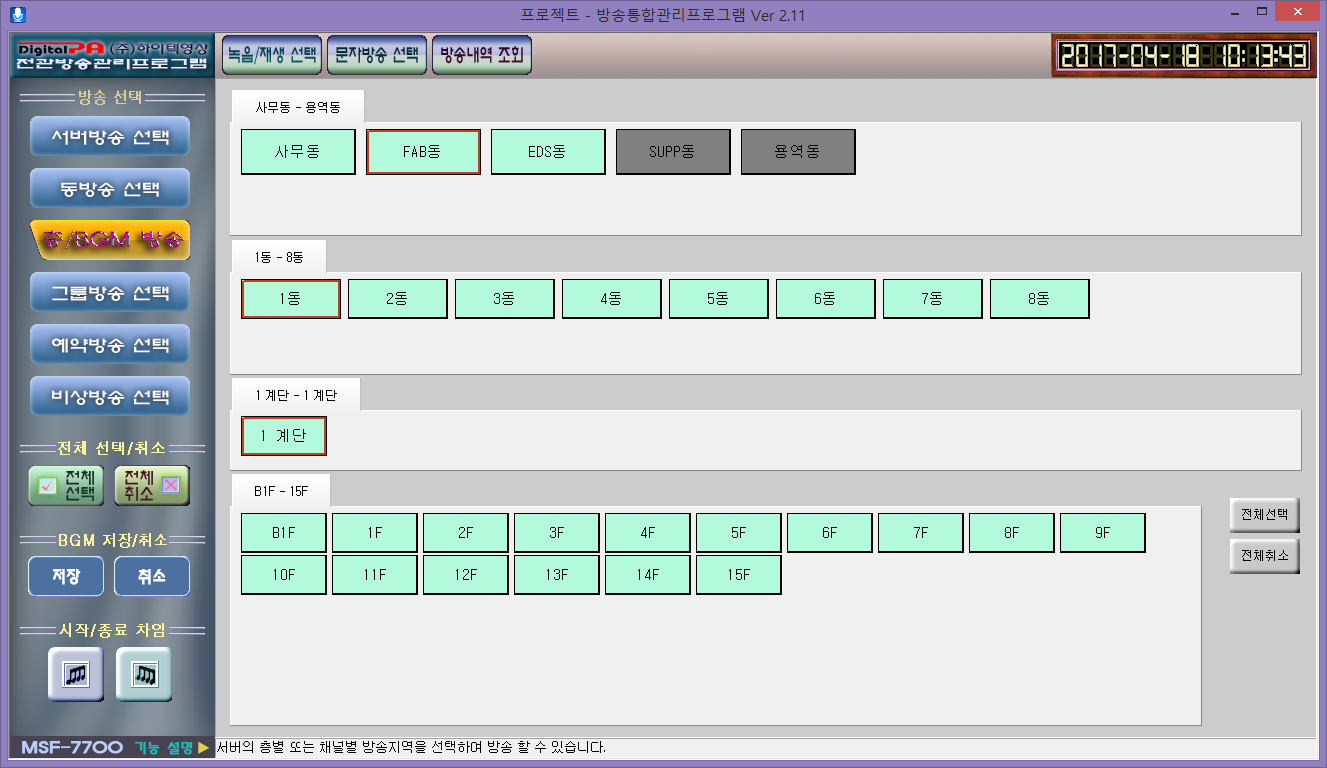This screenshot has width=1327, height=768.
Task: Click the gray 전체선택 button beside floors
Action: coord(1265,515)
